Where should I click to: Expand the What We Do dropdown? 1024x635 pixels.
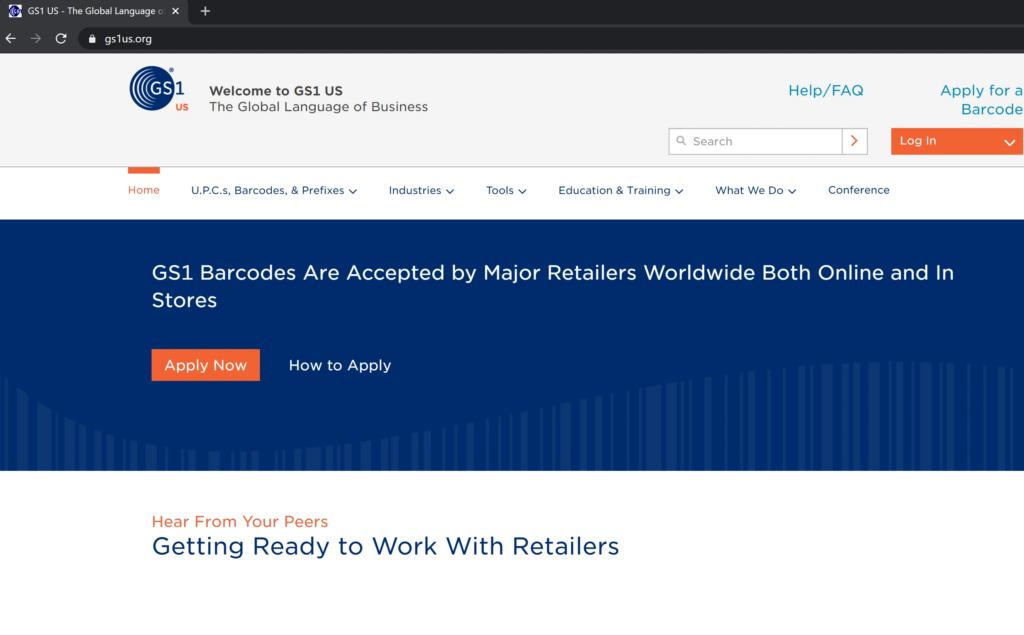click(755, 190)
